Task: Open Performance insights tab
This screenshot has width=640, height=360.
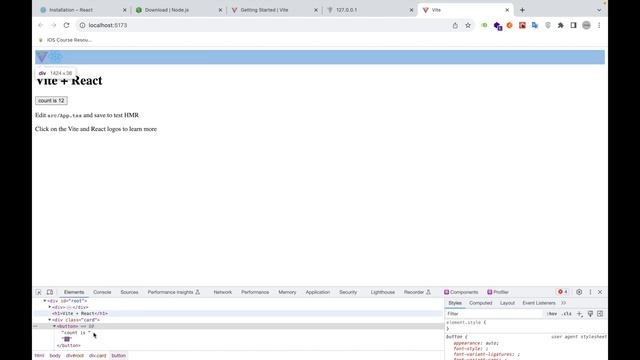Action: [x=174, y=292]
